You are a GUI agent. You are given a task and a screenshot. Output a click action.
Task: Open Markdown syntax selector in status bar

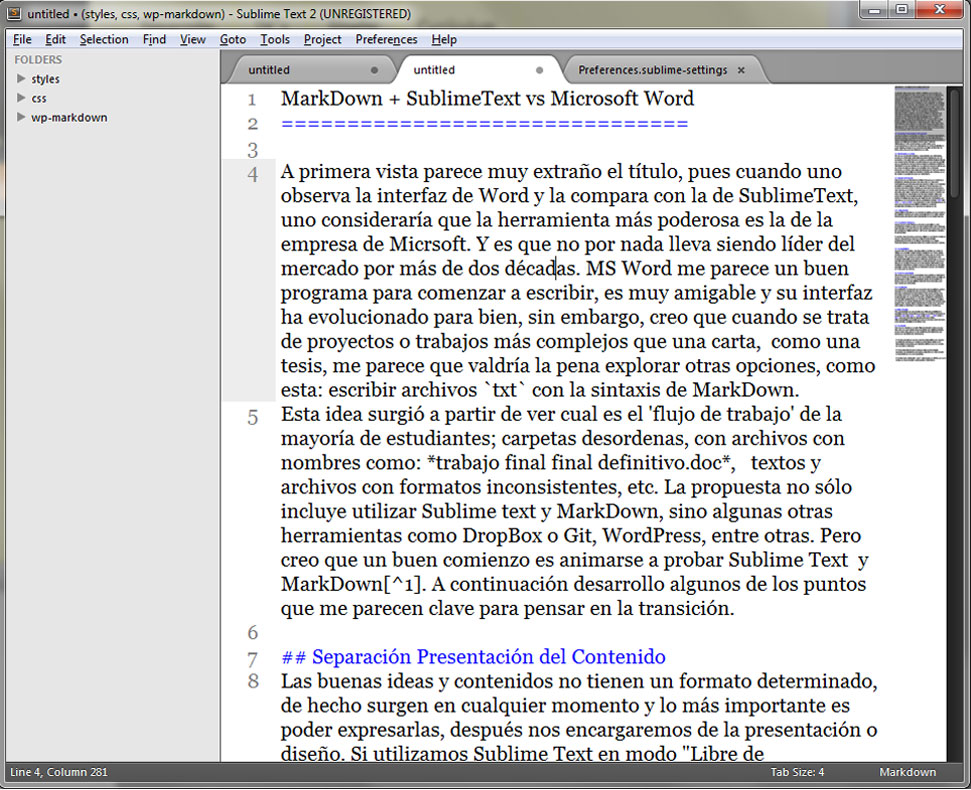[x=907, y=772]
